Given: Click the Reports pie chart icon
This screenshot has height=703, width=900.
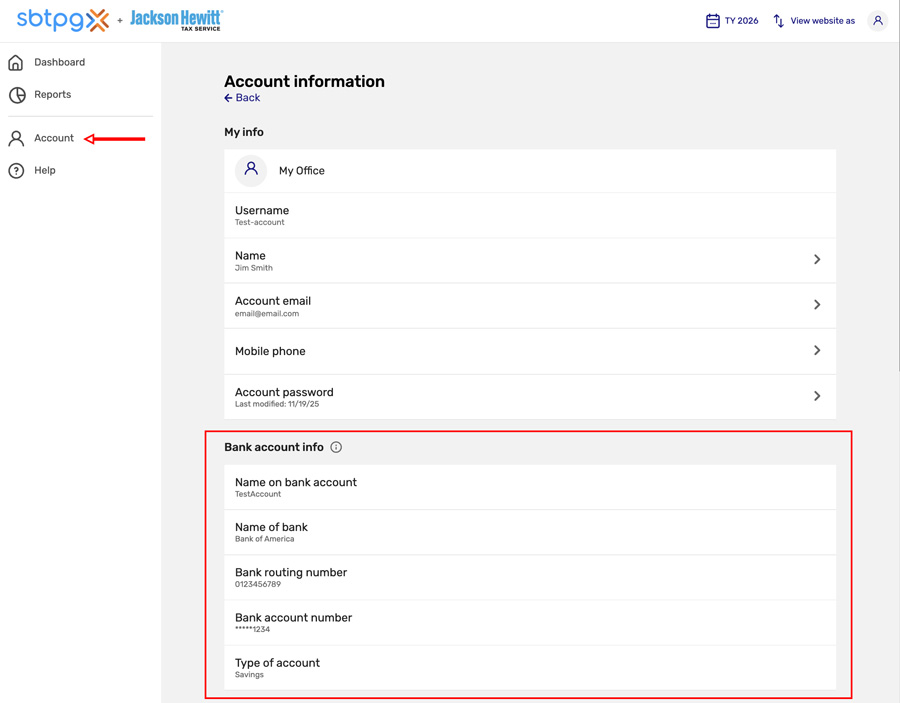Looking at the screenshot, I should coord(17,95).
